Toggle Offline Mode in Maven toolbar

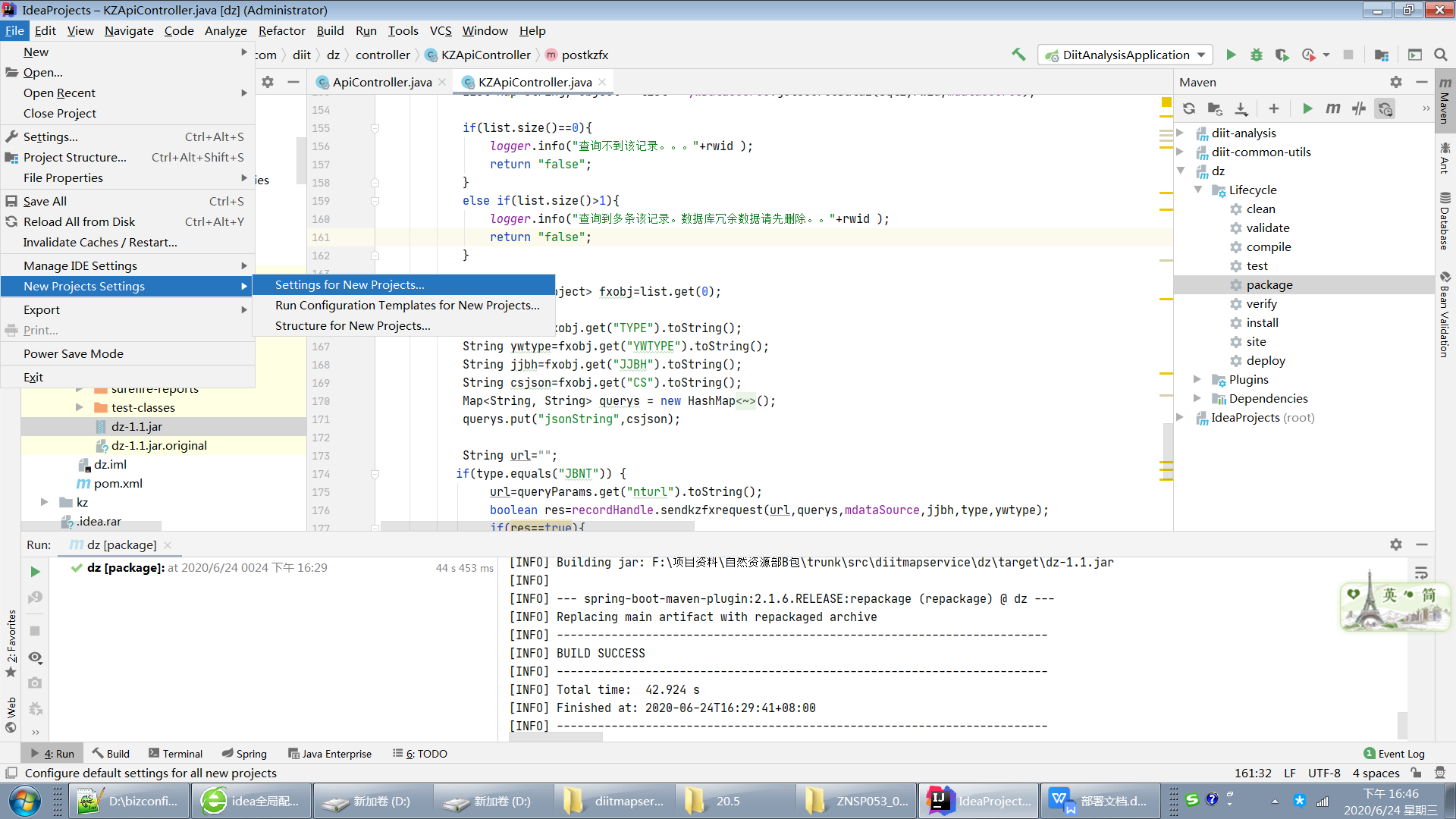tap(1385, 109)
